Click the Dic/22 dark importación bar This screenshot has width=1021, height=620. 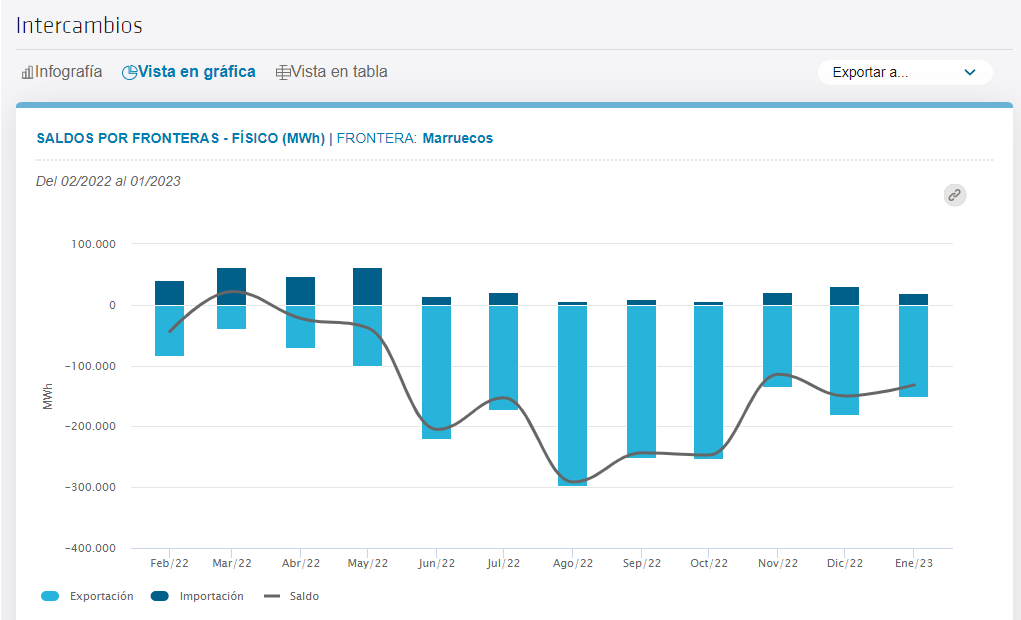point(844,296)
